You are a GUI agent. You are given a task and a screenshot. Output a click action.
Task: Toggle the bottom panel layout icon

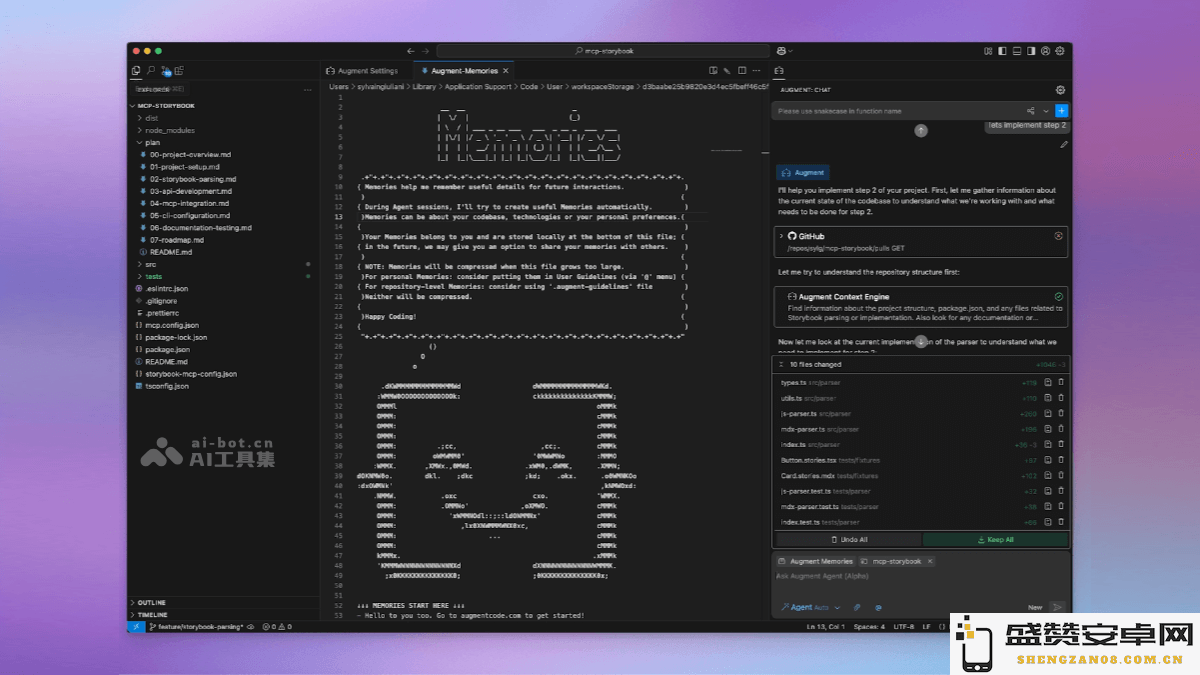[1016, 51]
